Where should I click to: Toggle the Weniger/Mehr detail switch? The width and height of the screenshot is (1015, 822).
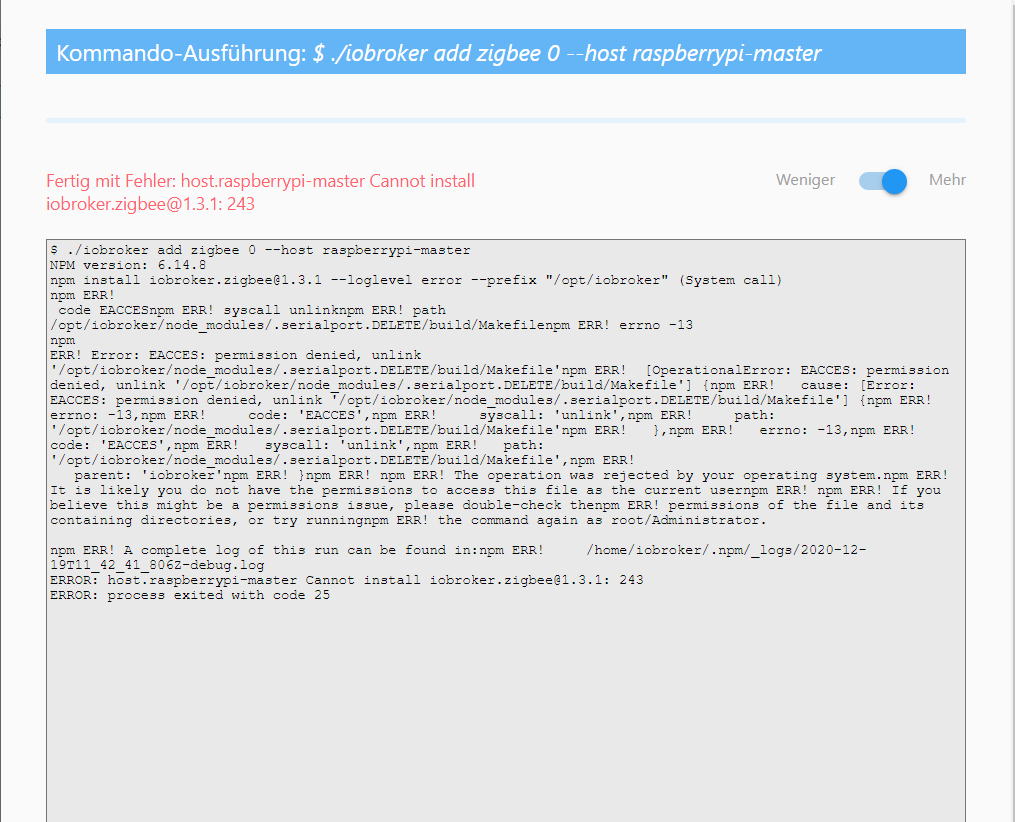[882, 181]
